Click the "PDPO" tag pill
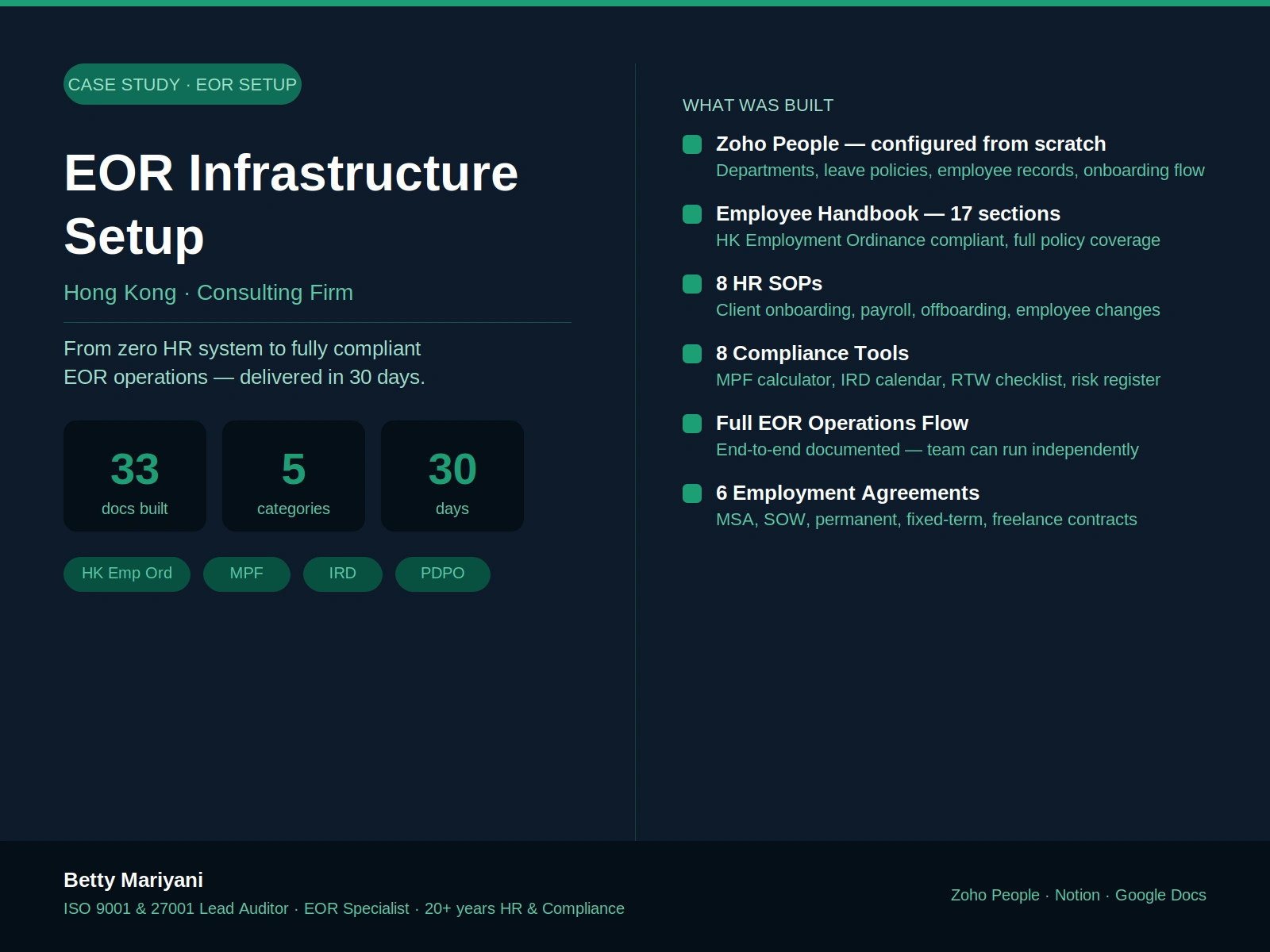The width and height of the screenshot is (1270, 952). pos(443,574)
